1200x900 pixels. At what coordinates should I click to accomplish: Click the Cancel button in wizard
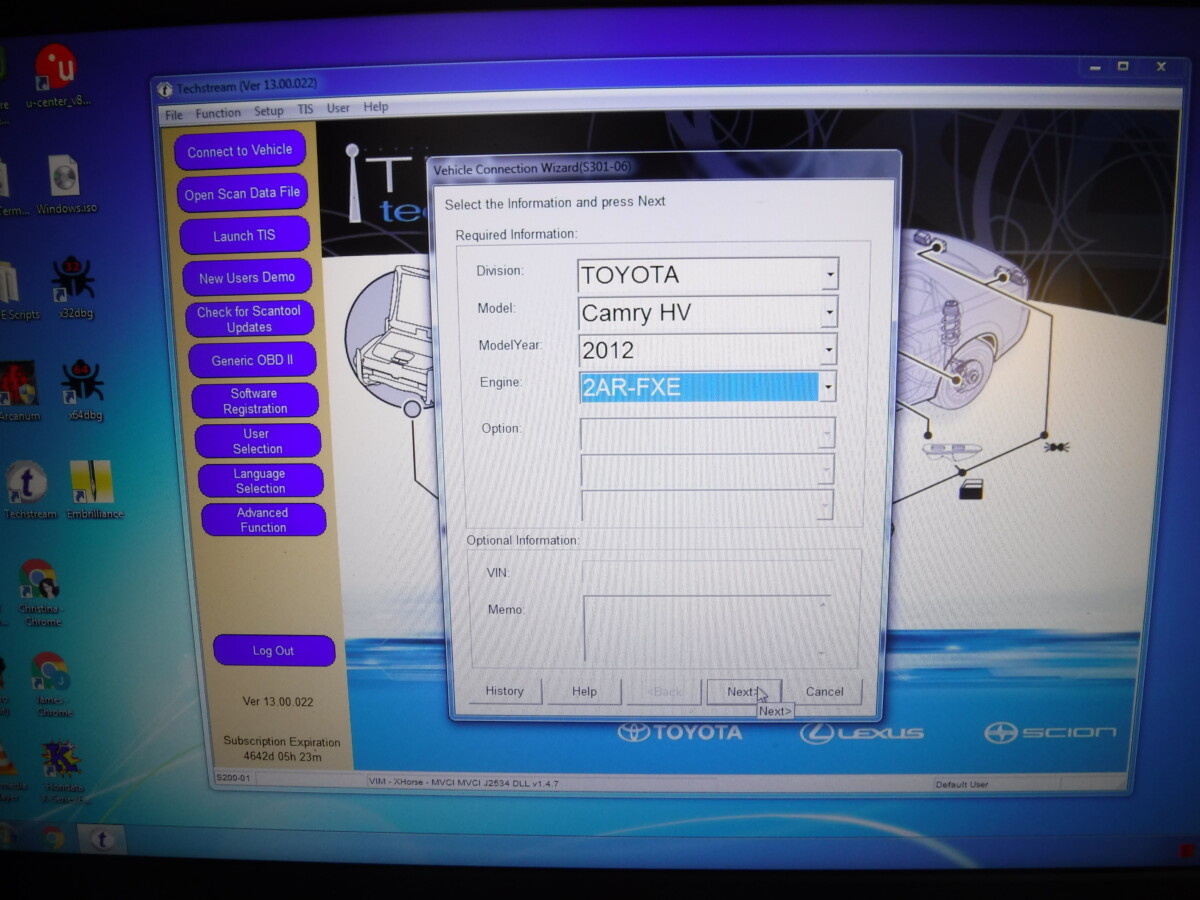[825, 691]
